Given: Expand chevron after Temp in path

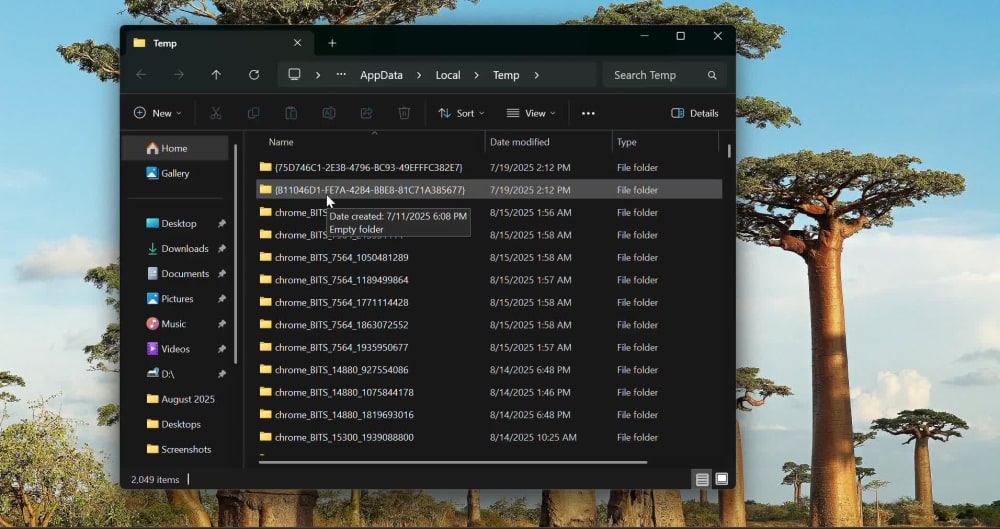Looking at the screenshot, I should pyautogui.click(x=536, y=75).
